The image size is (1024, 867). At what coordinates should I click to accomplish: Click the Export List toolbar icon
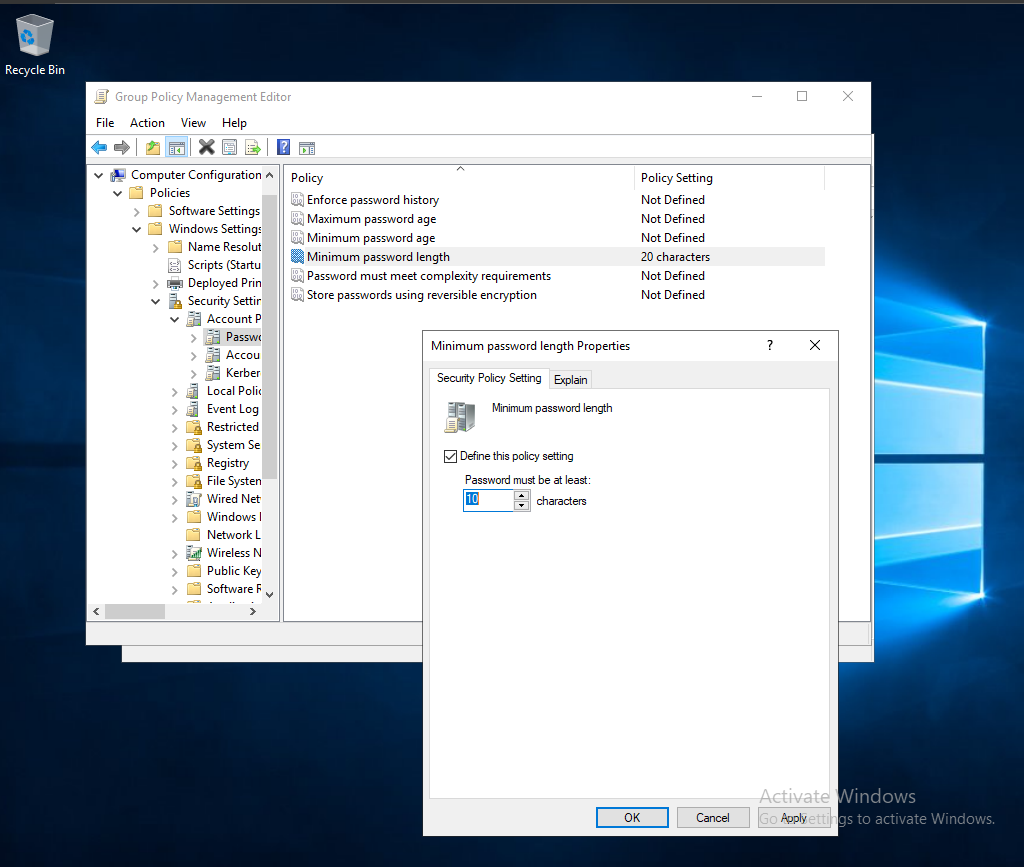(253, 148)
